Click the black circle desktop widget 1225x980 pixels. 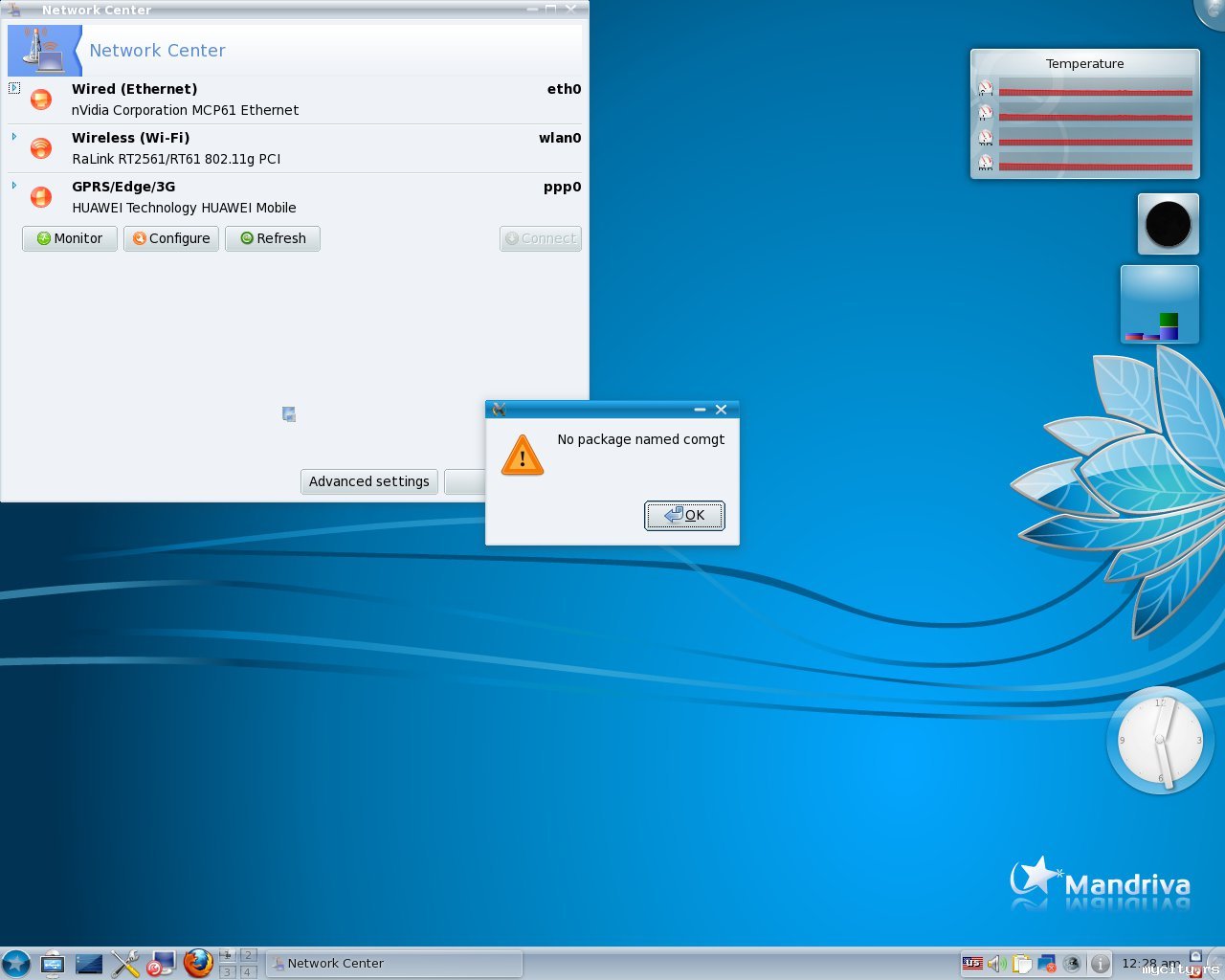[x=1169, y=224]
